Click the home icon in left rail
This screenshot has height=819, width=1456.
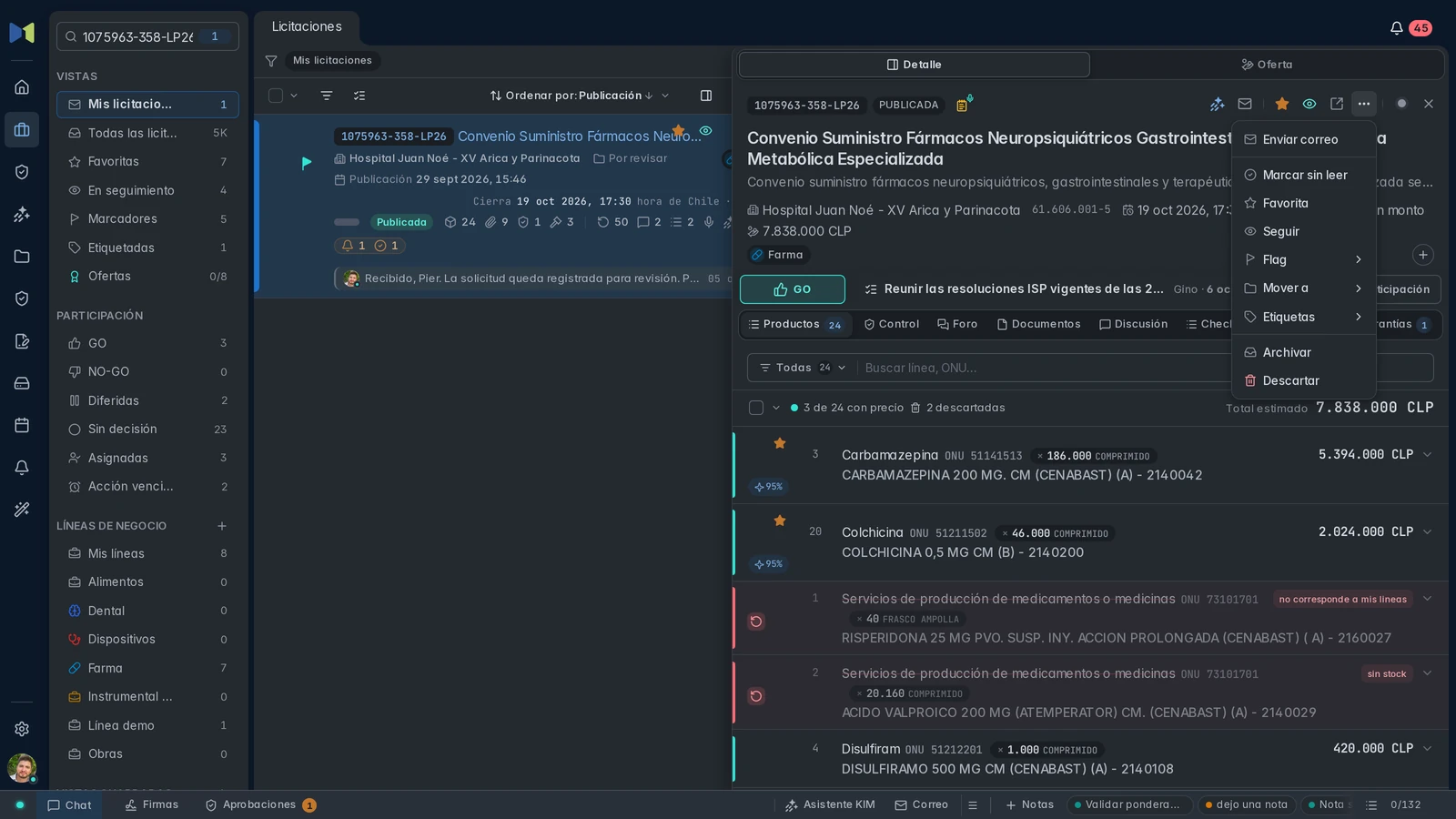tap(22, 87)
